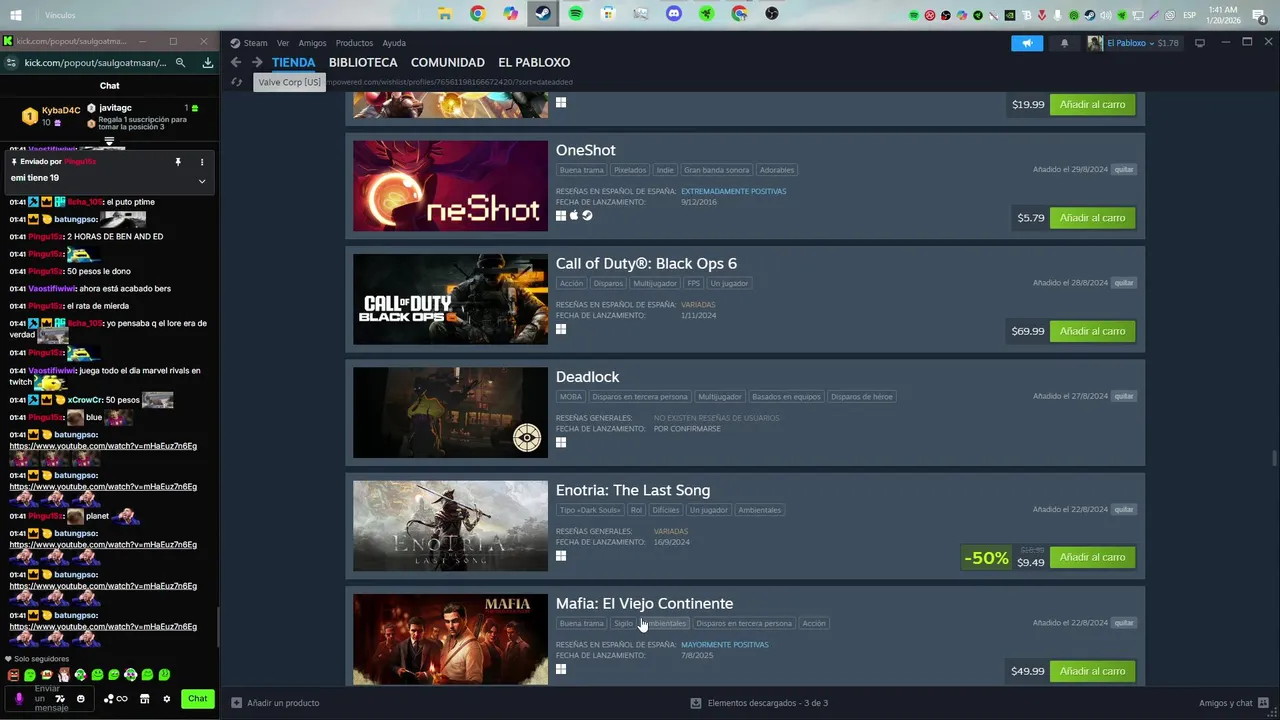Select the Buena trama tag on Mafia
Screen dimensions: 1280x720
581,623
